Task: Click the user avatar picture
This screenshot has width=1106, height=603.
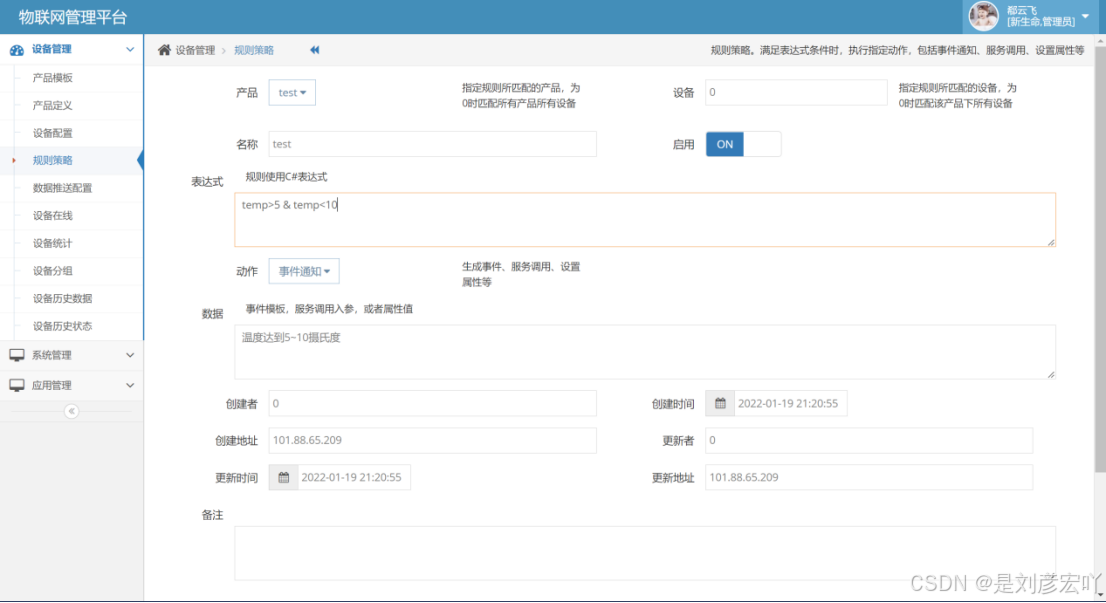Action: (983, 16)
